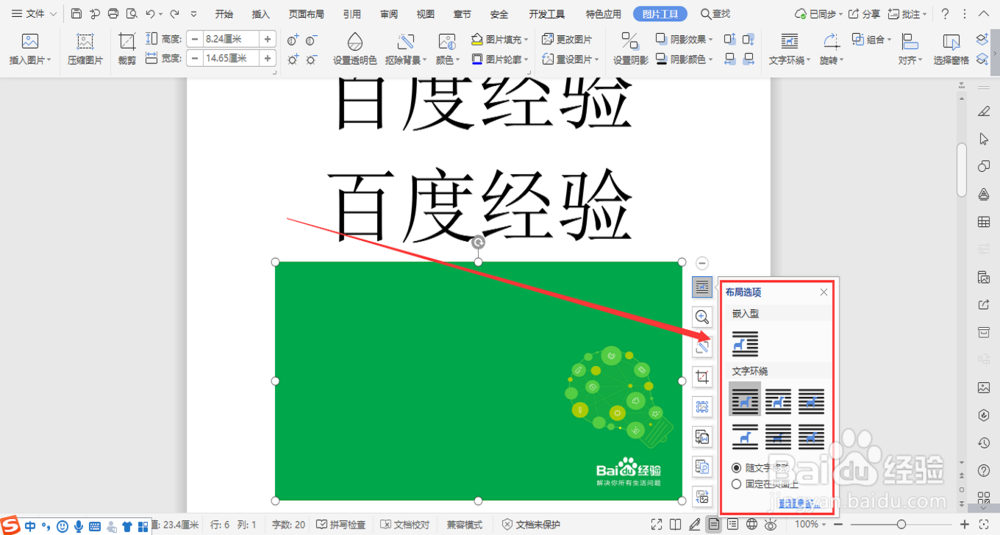Choose the third text wrap style in top row

click(811, 401)
